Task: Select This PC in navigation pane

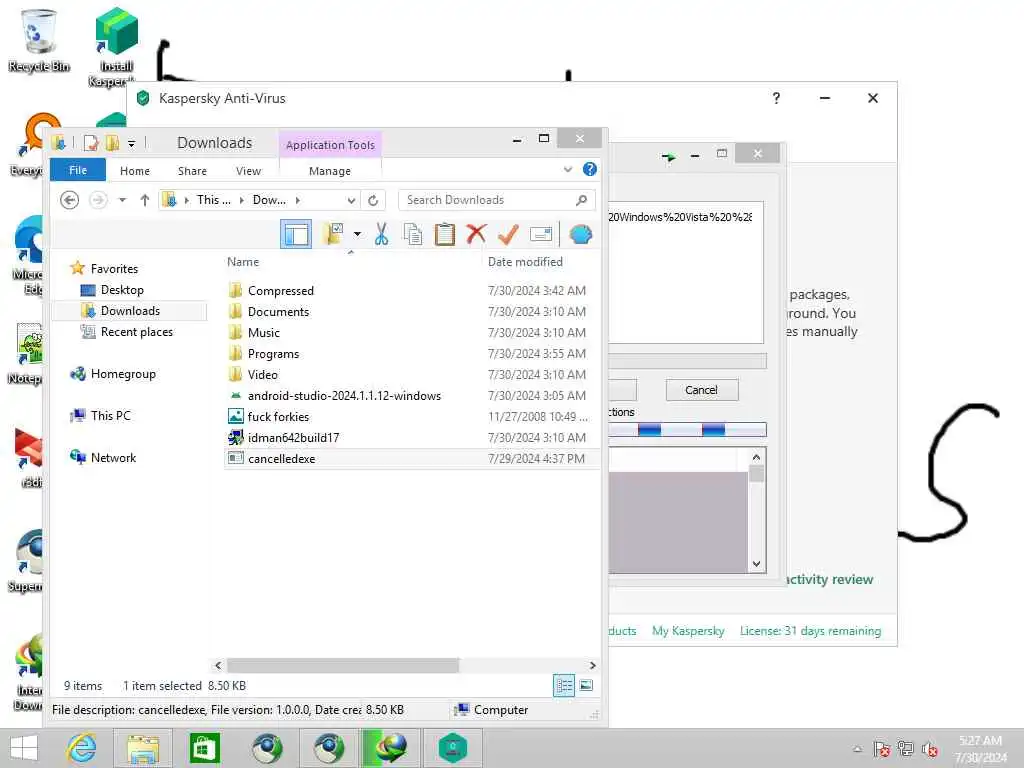Action: coord(110,416)
